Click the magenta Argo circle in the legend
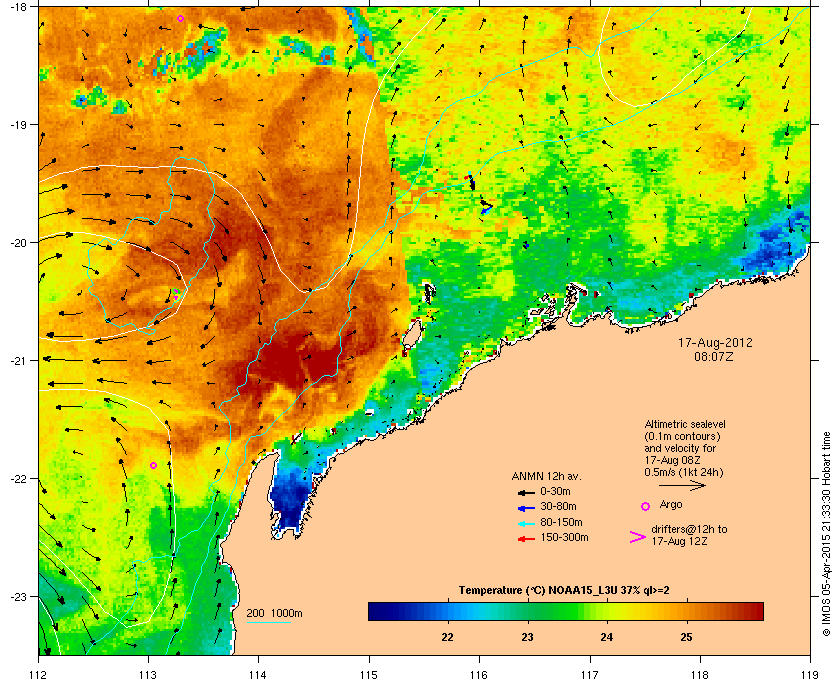840x680 pixels. tap(646, 506)
